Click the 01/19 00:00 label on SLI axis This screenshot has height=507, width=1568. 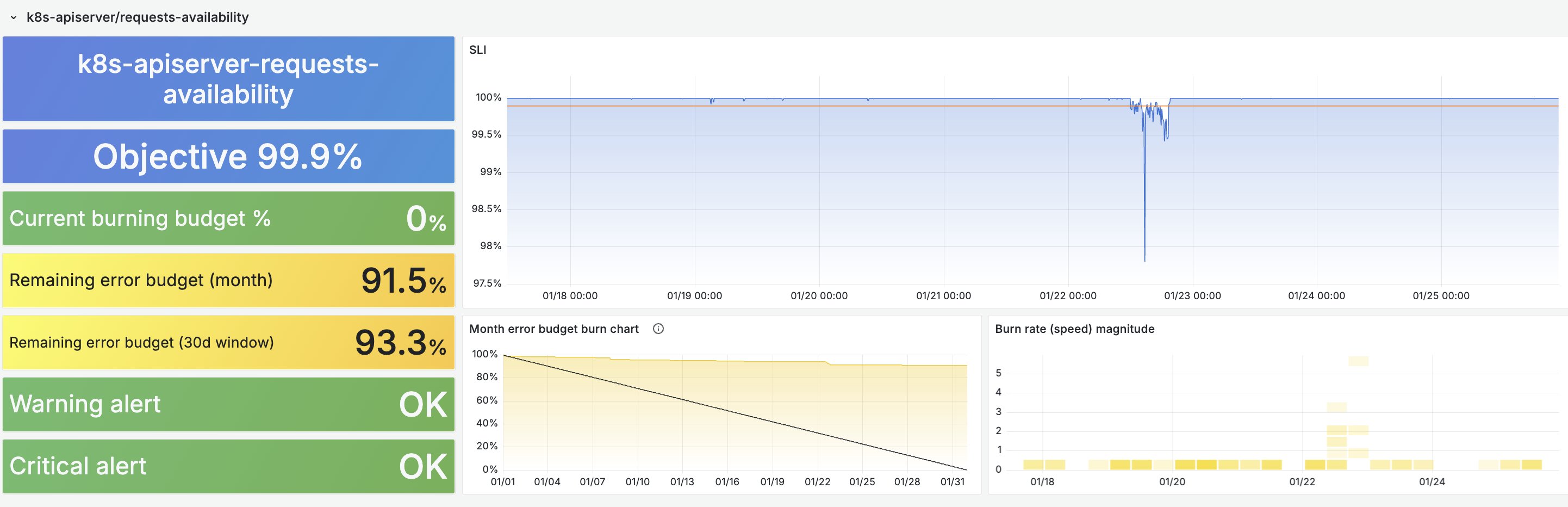coord(694,296)
